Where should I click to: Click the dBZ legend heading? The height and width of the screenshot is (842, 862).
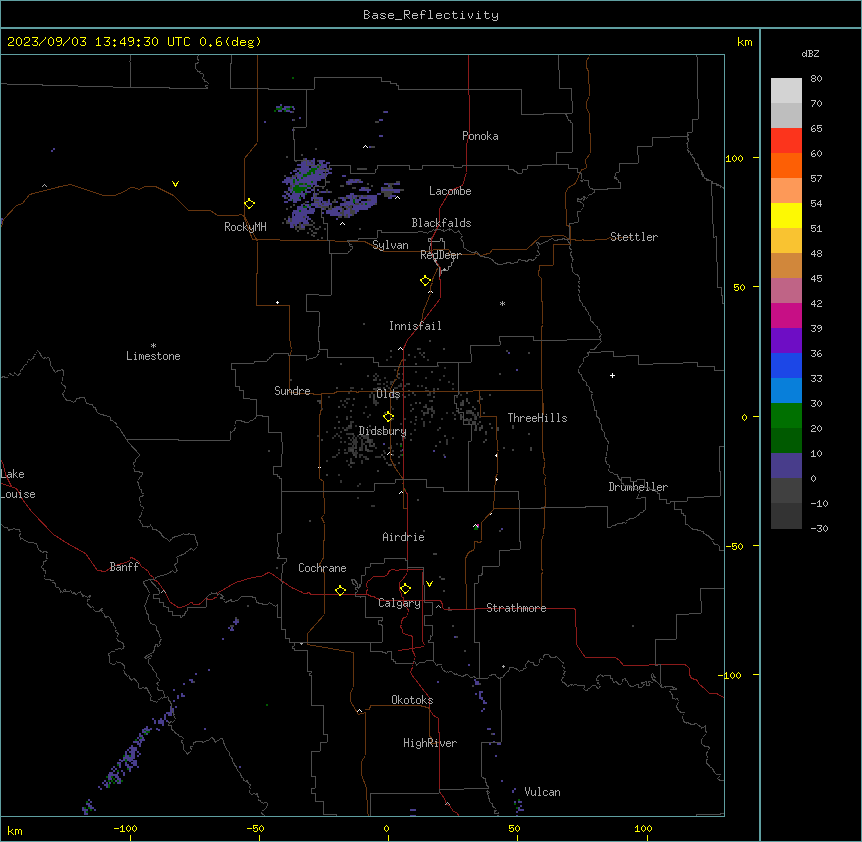click(810, 54)
